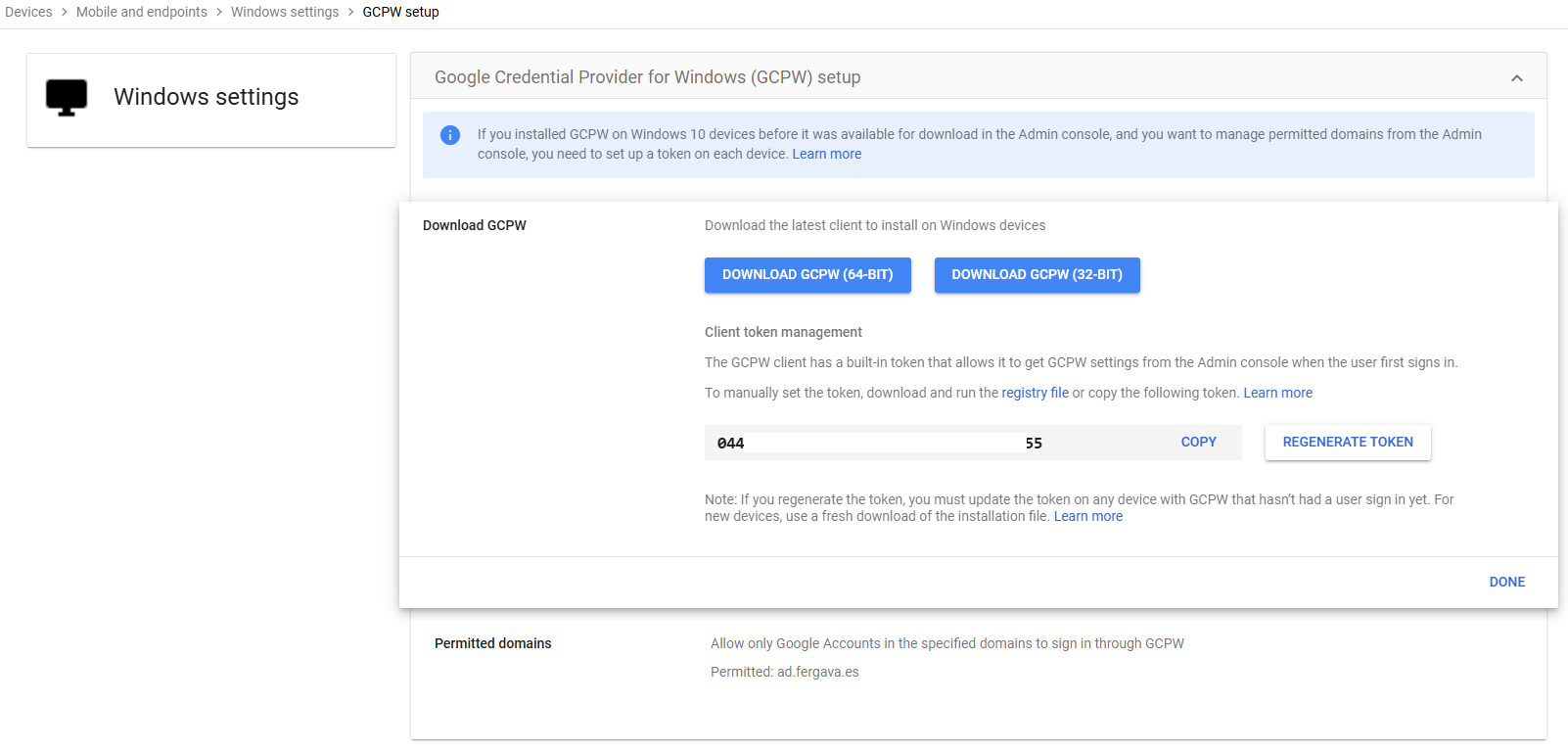The width and height of the screenshot is (1568, 752).
Task: Open Learn more link in regenerate note
Action: coord(1088,516)
